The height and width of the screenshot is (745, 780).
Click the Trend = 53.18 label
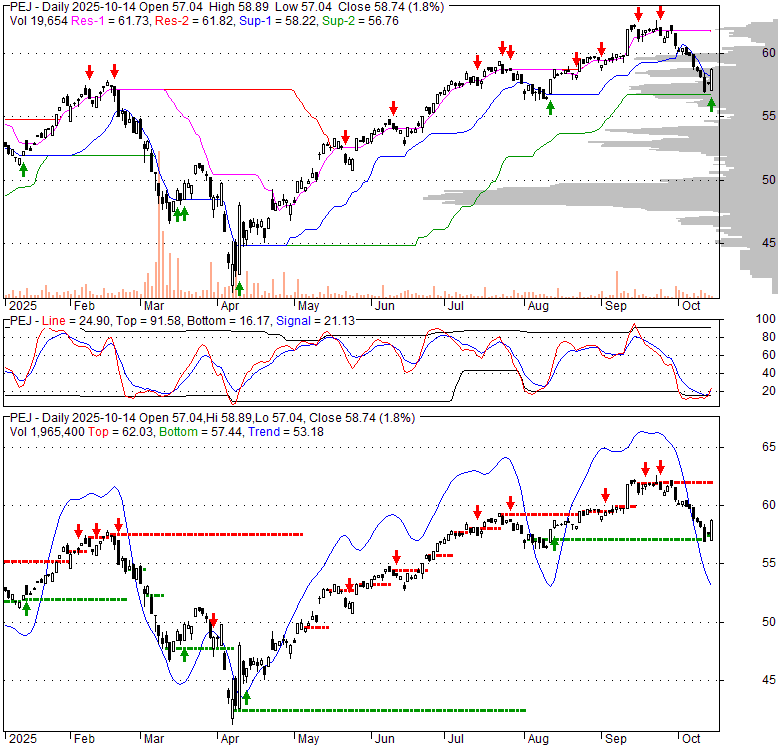click(x=286, y=432)
